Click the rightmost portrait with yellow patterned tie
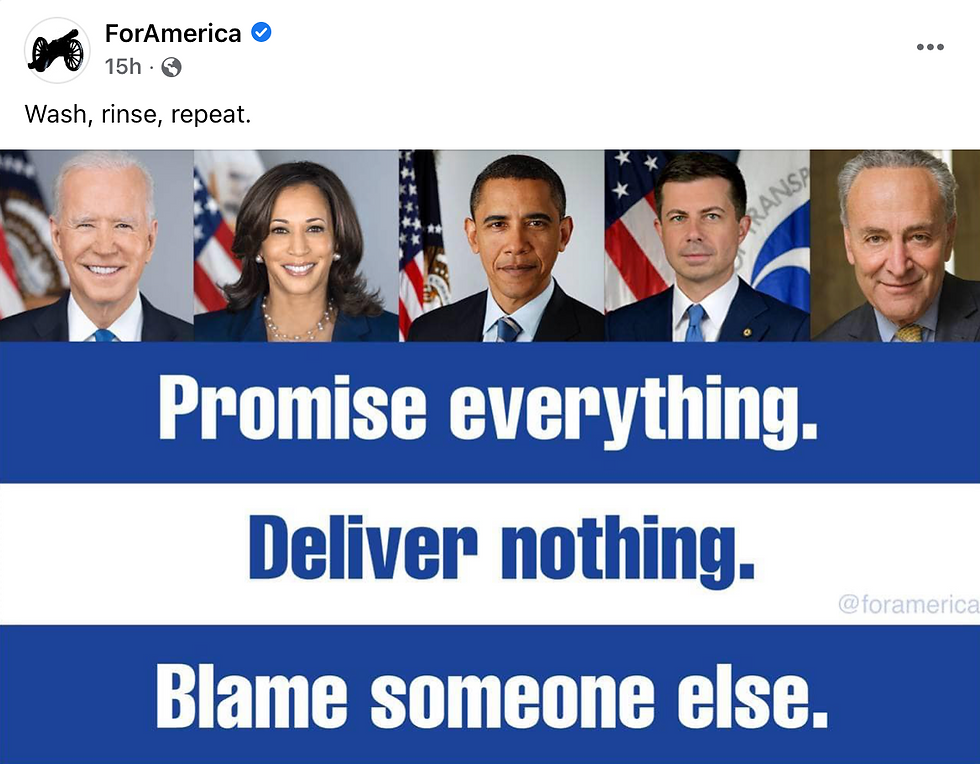Image resolution: width=980 pixels, height=764 pixels. point(895,246)
